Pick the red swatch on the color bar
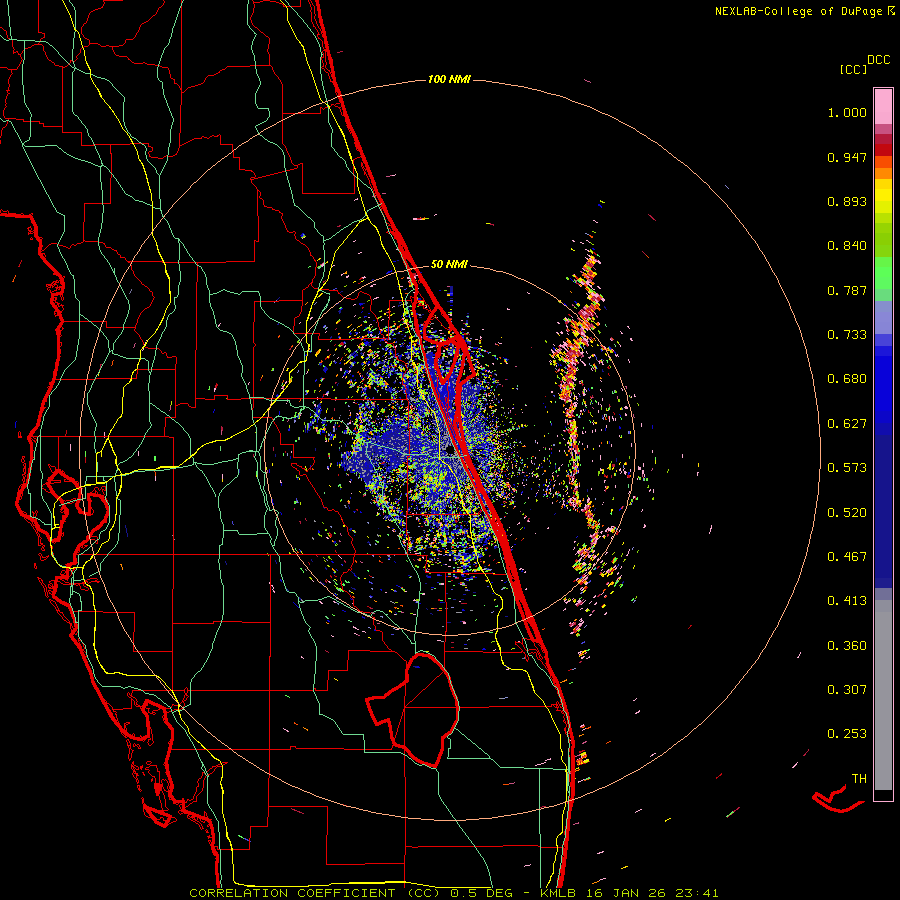Screen dimensions: 900x900 click(883, 150)
